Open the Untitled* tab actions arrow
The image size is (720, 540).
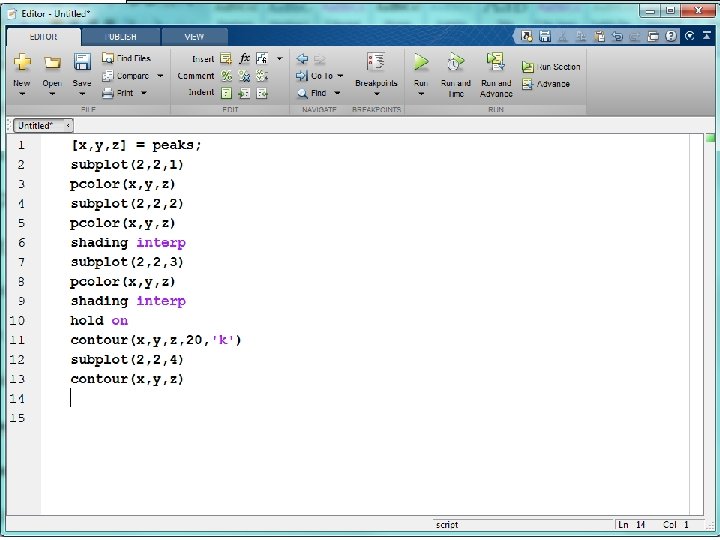(68, 125)
